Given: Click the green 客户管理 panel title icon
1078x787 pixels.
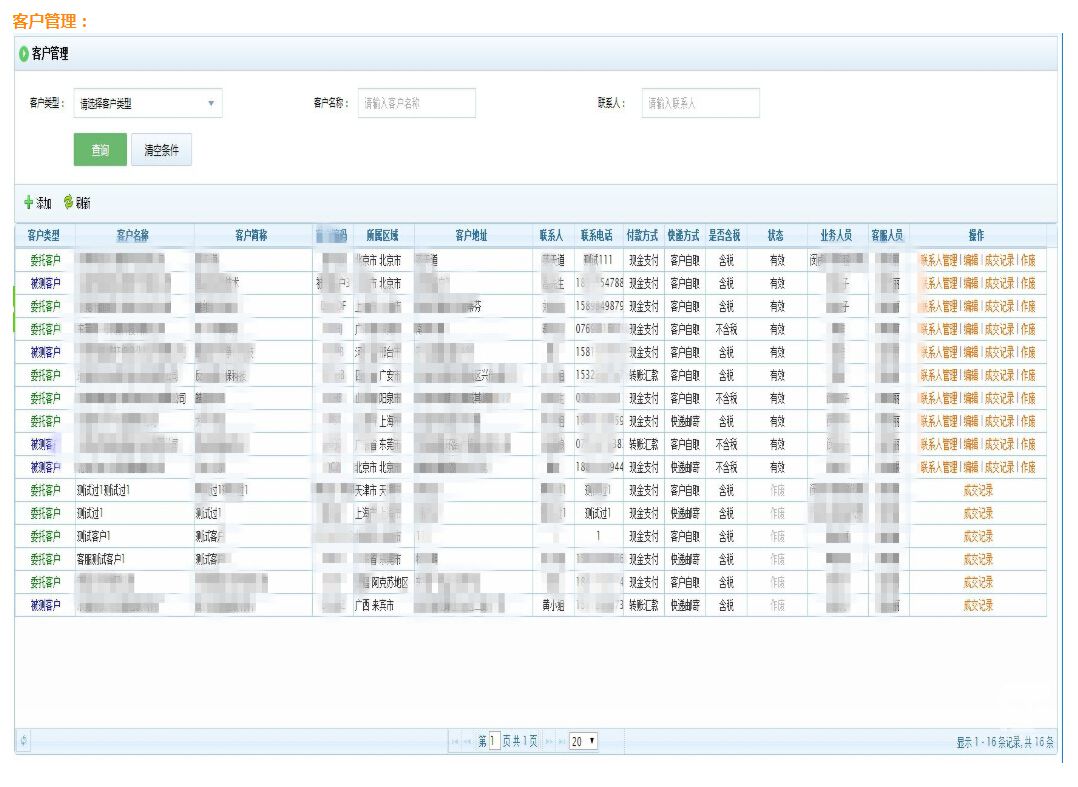Looking at the screenshot, I should pyautogui.click(x=24, y=54).
